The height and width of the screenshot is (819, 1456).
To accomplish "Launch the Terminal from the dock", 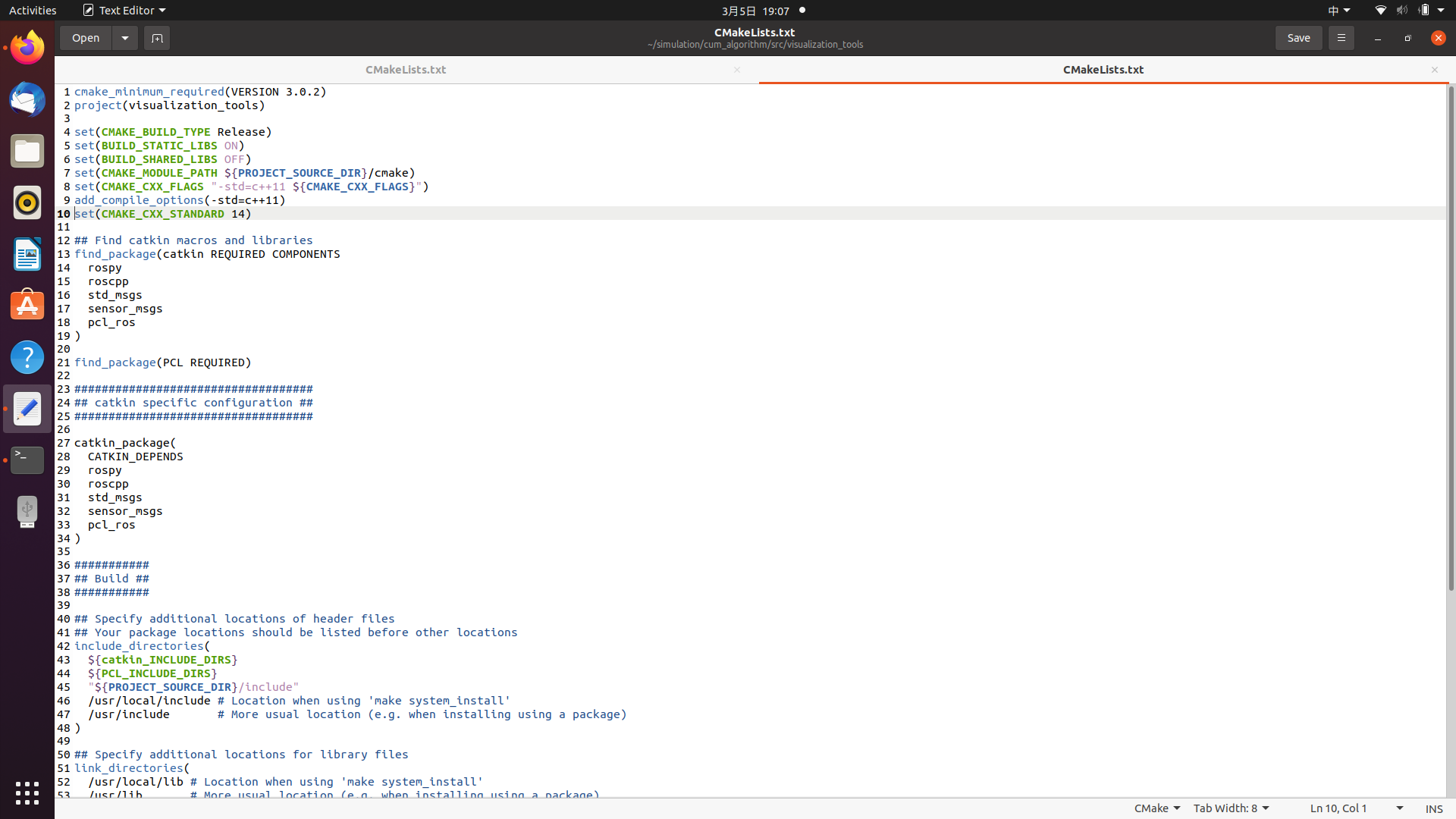I will point(27,460).
